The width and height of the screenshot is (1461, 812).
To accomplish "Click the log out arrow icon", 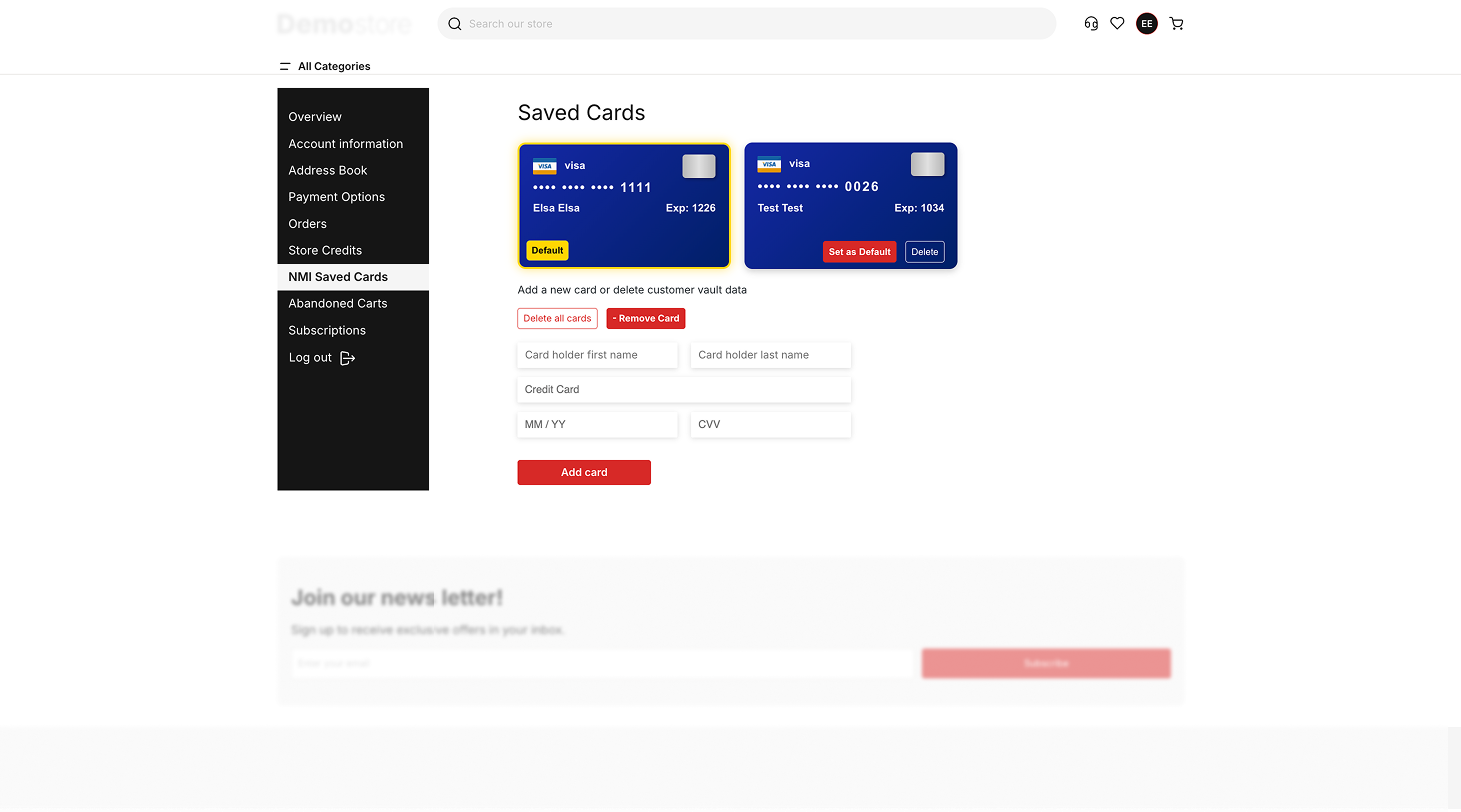I will pyautogui.click(x=347, y=358).
